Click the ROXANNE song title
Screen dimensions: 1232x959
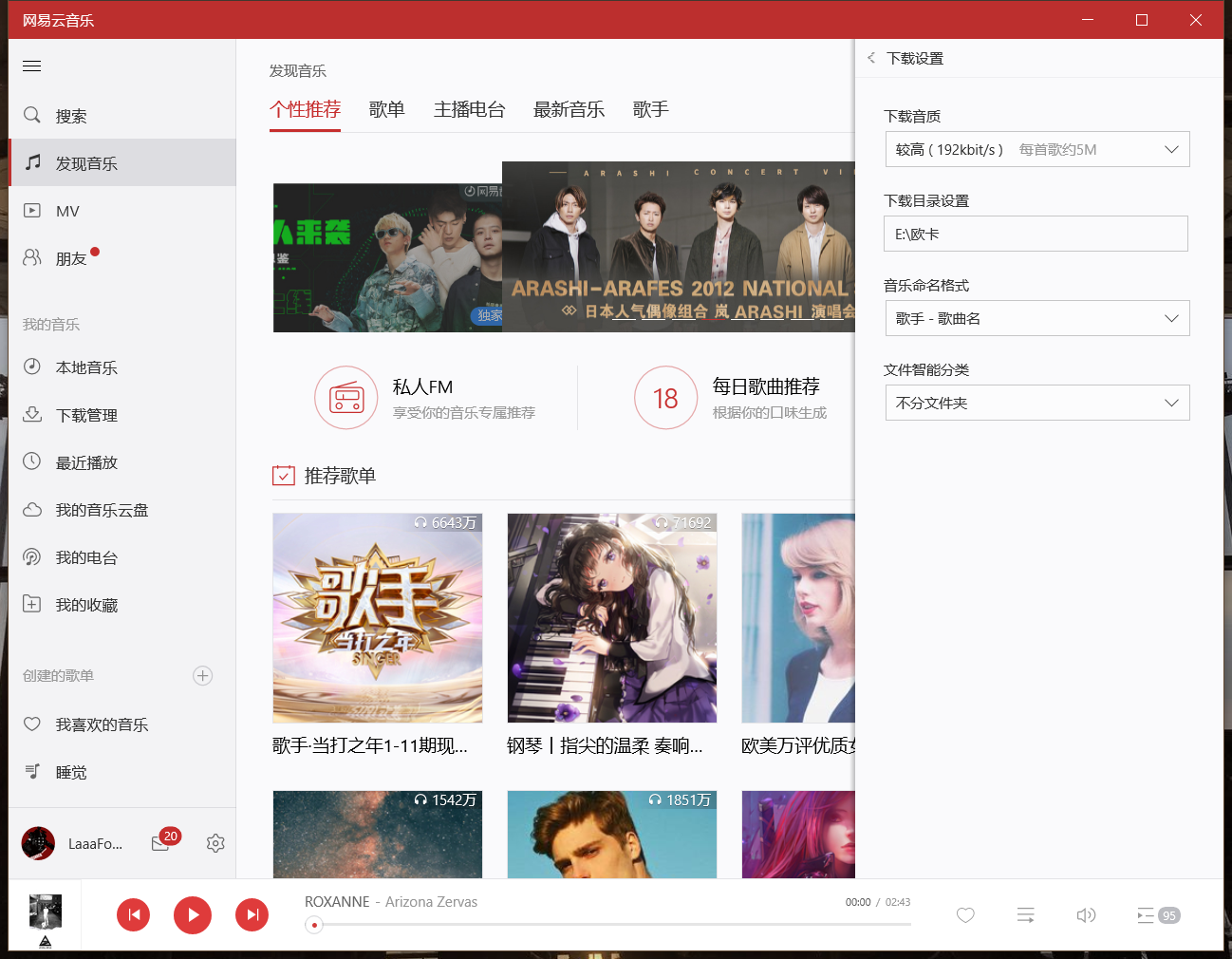pos(337,902)
